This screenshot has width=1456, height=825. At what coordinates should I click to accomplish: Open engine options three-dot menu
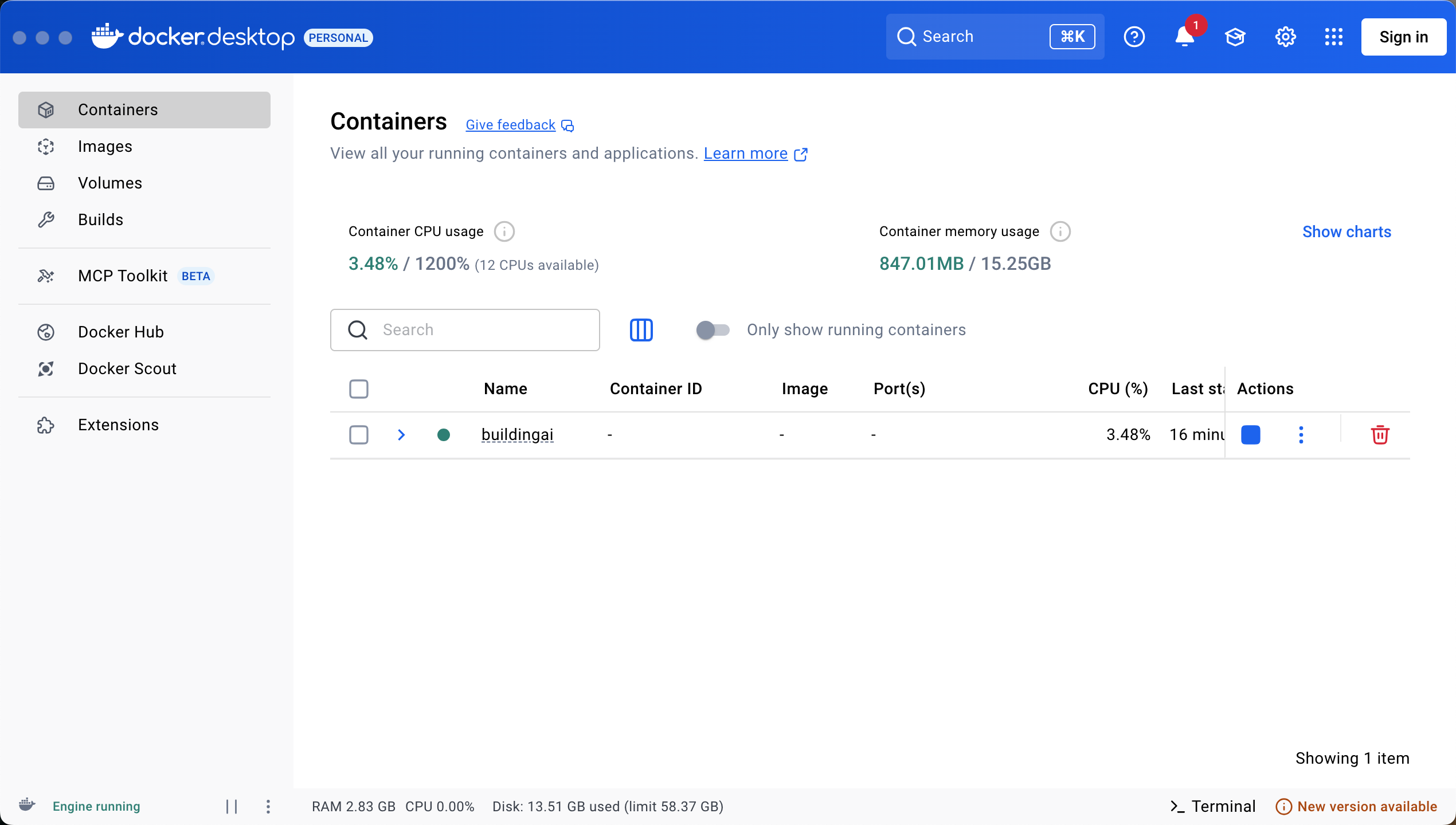(268, 807)
